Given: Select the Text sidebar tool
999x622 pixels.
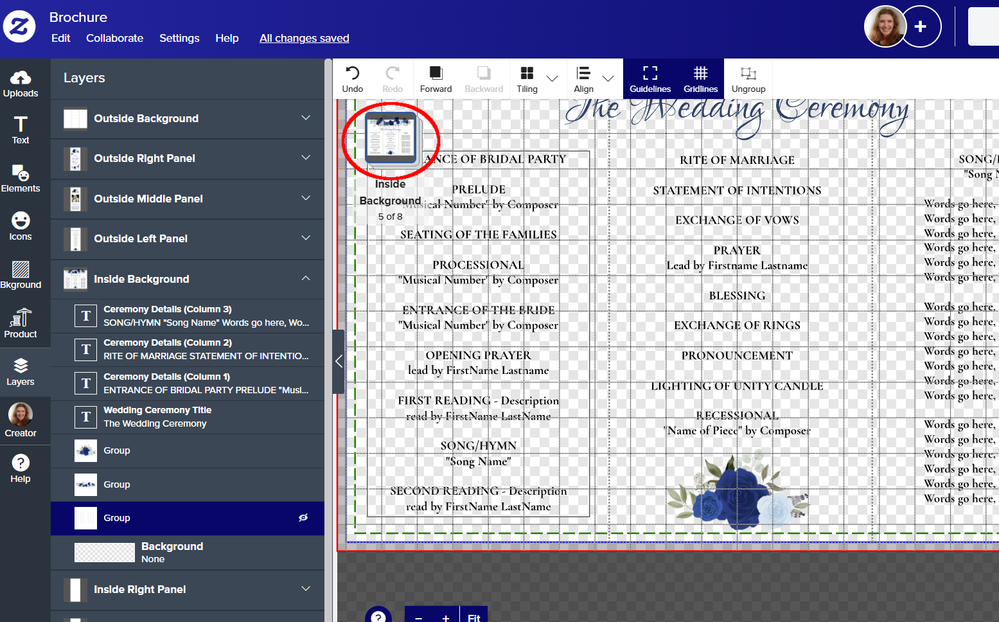Looking at the screenshot, I should tap(20, 130).
